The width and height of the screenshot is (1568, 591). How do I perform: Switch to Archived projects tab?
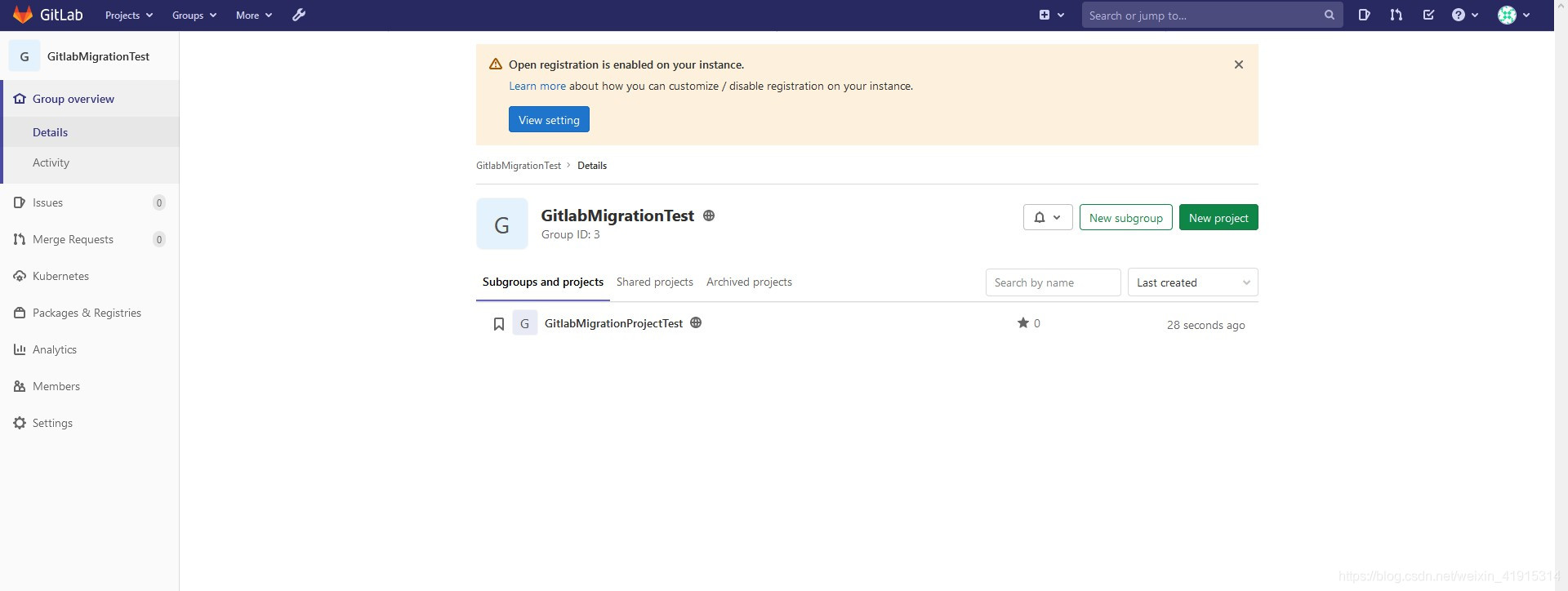tap(749, 282)
